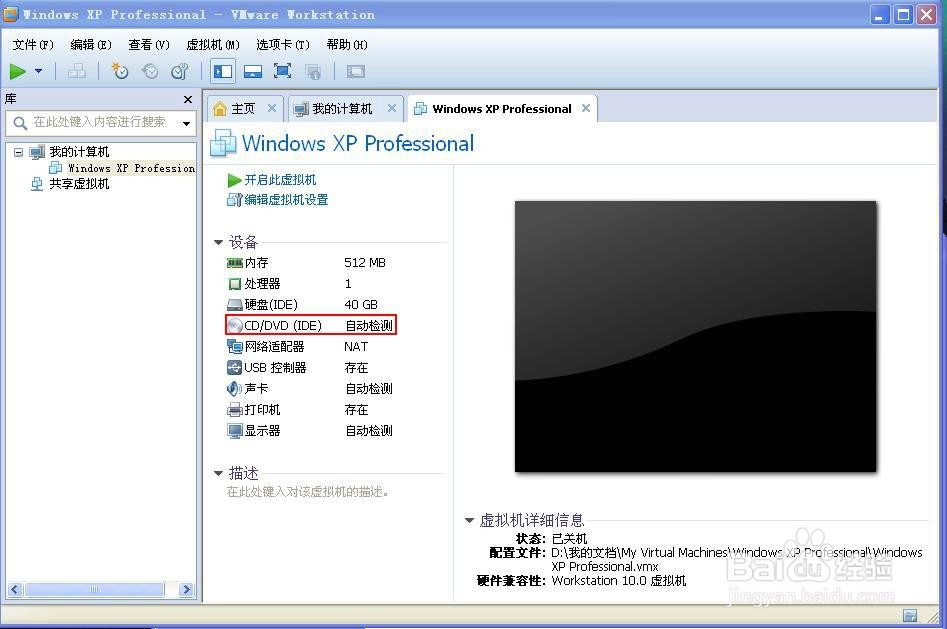The image size is (947, 629).
Task: Toggle the library panel with the sidebar icon
Action: click(x=222, y=71)
